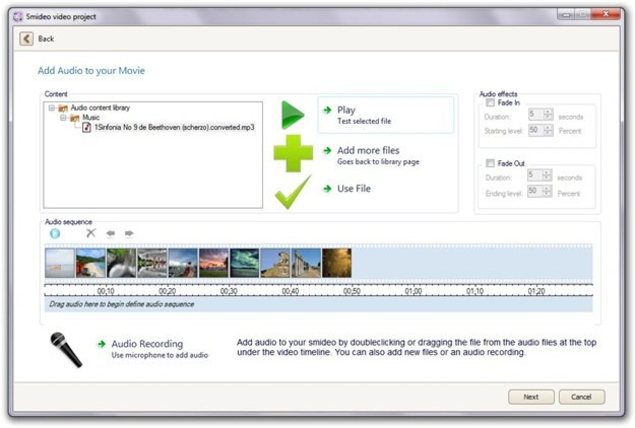Image resolution: width=635 pixels, height=428 pixels.
Task: Click the green plus Add files icon
Action: pyautogui.click(x=293, y=153)
